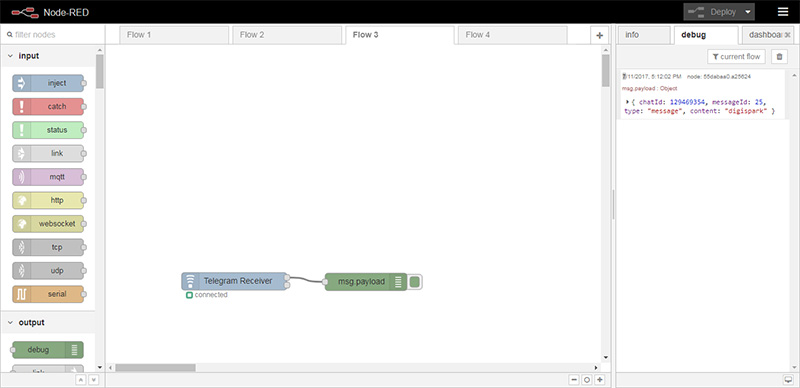Toggle the msg.payload debug node output button
Image resolution: width=800 pixels, height=388 pixels.
415,281
